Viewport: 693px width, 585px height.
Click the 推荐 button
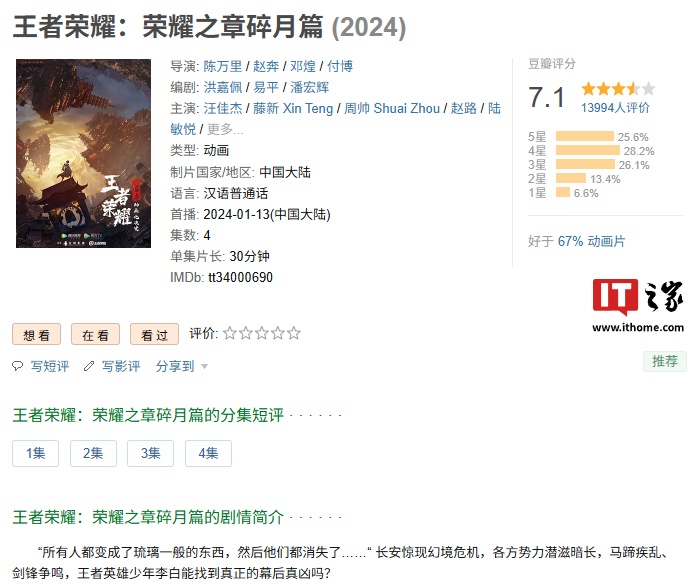pyautogui.click(x=665, y=361)
